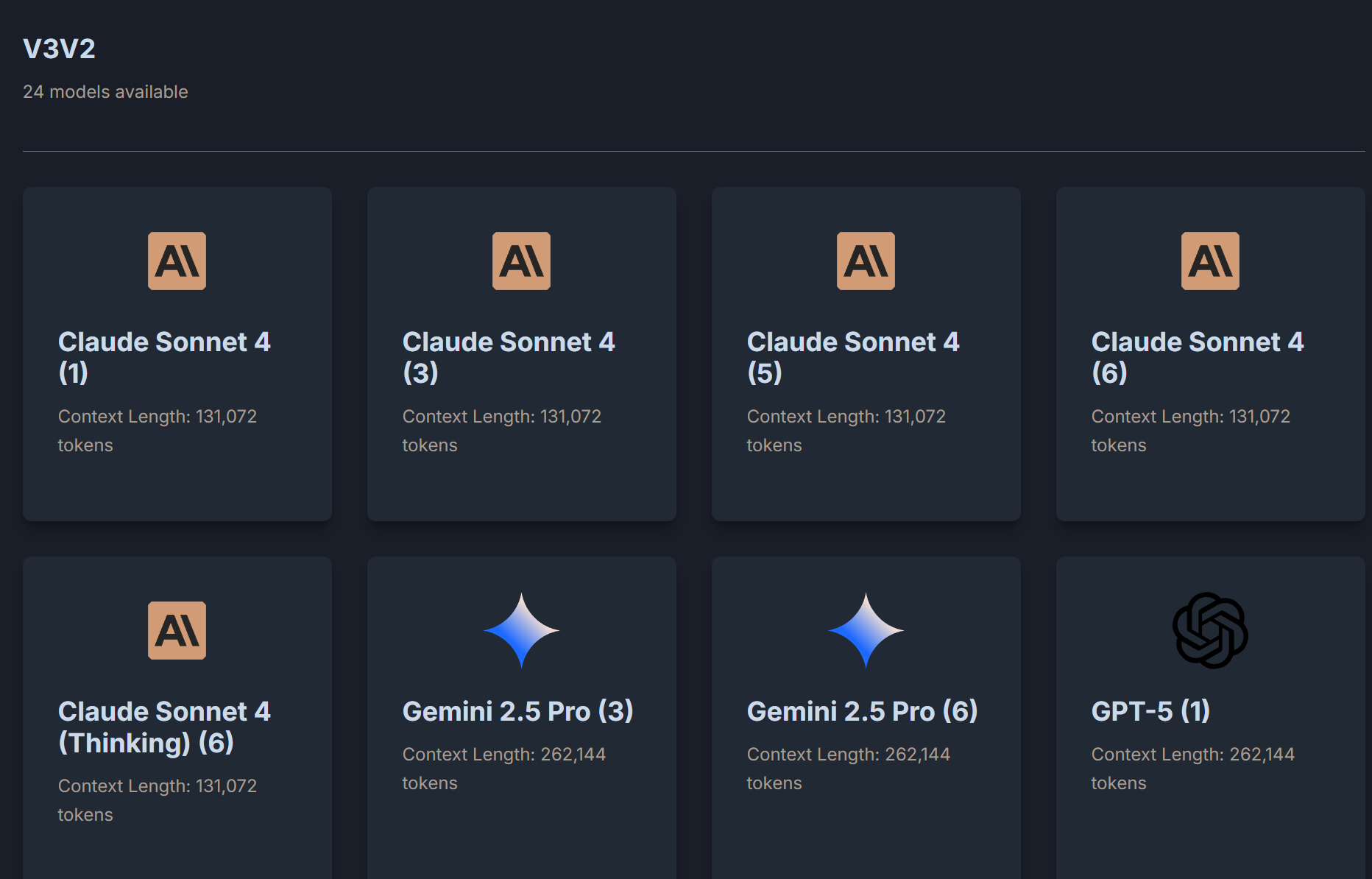This screenshot has width=1372, height=879.
Task: Pick the GPT-5 (1) title
Action: click(1150, 711)
